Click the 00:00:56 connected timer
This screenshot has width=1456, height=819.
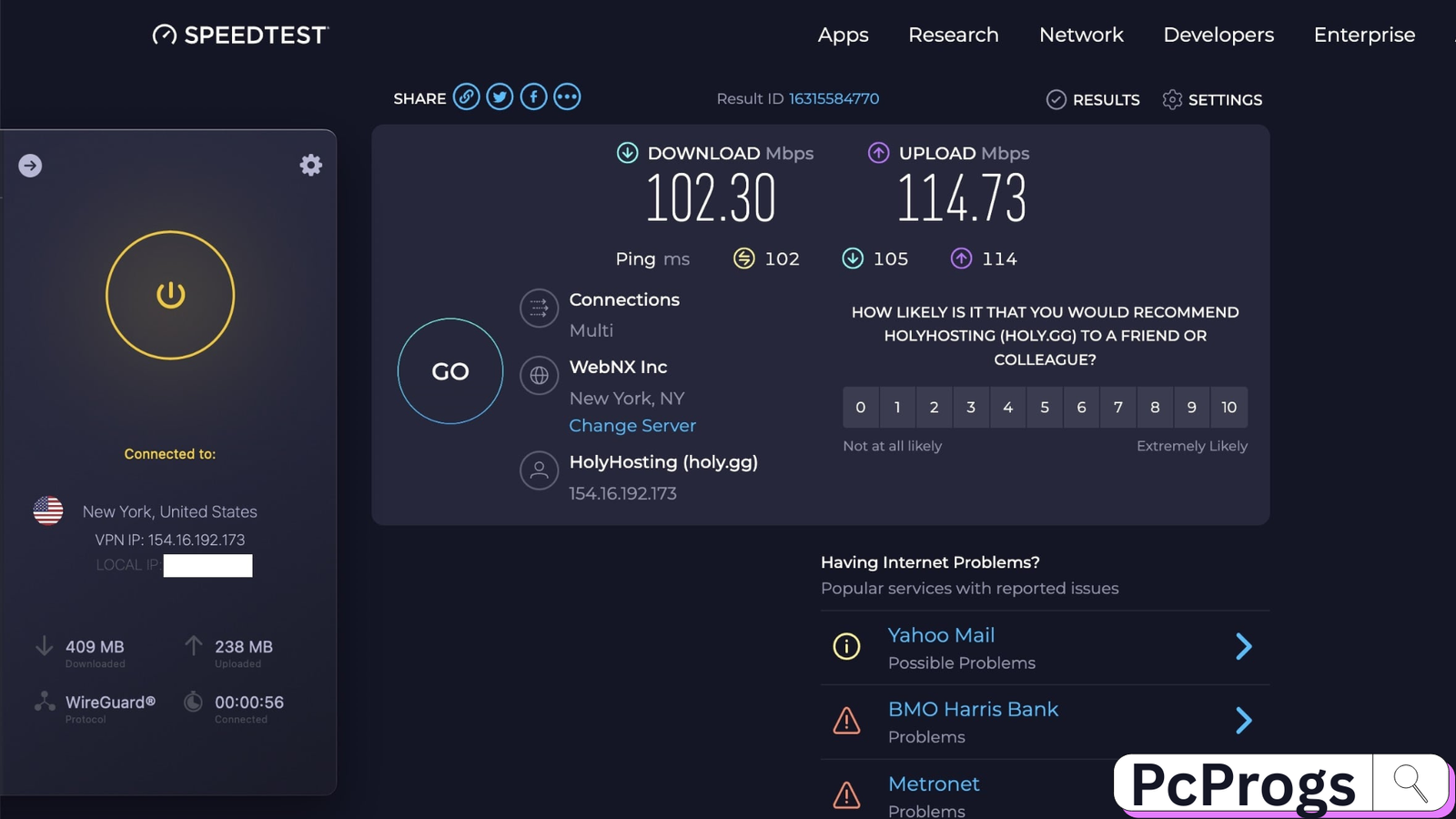click(x=249, y=702)
